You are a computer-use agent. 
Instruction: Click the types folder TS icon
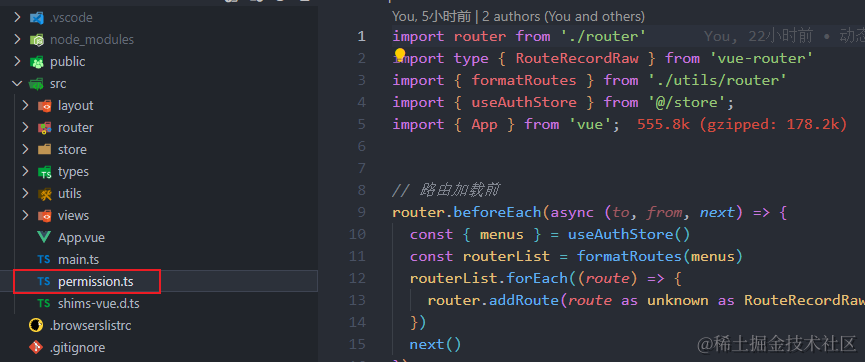point(45,172)
